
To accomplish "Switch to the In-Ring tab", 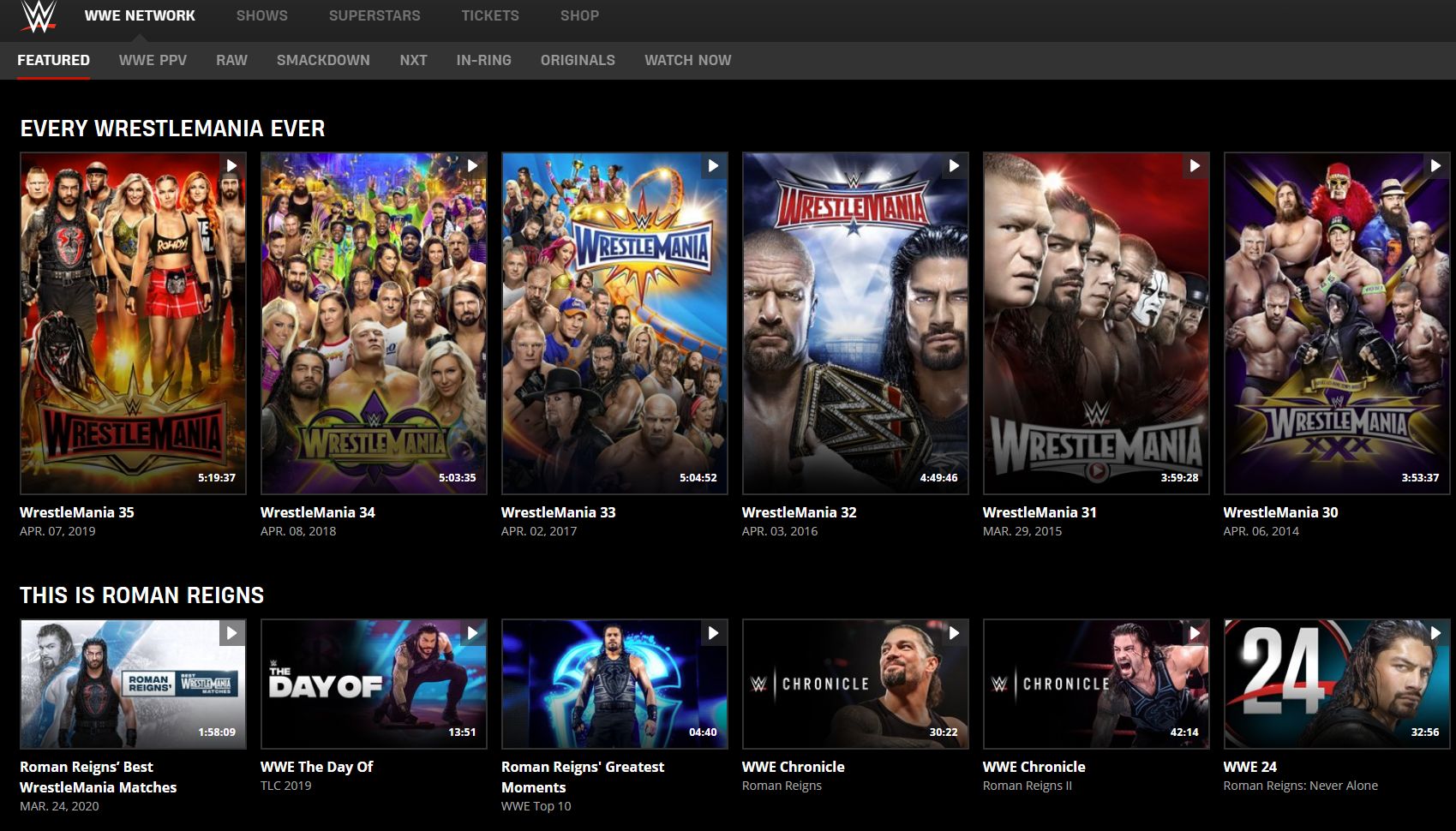I will (483, 60).
